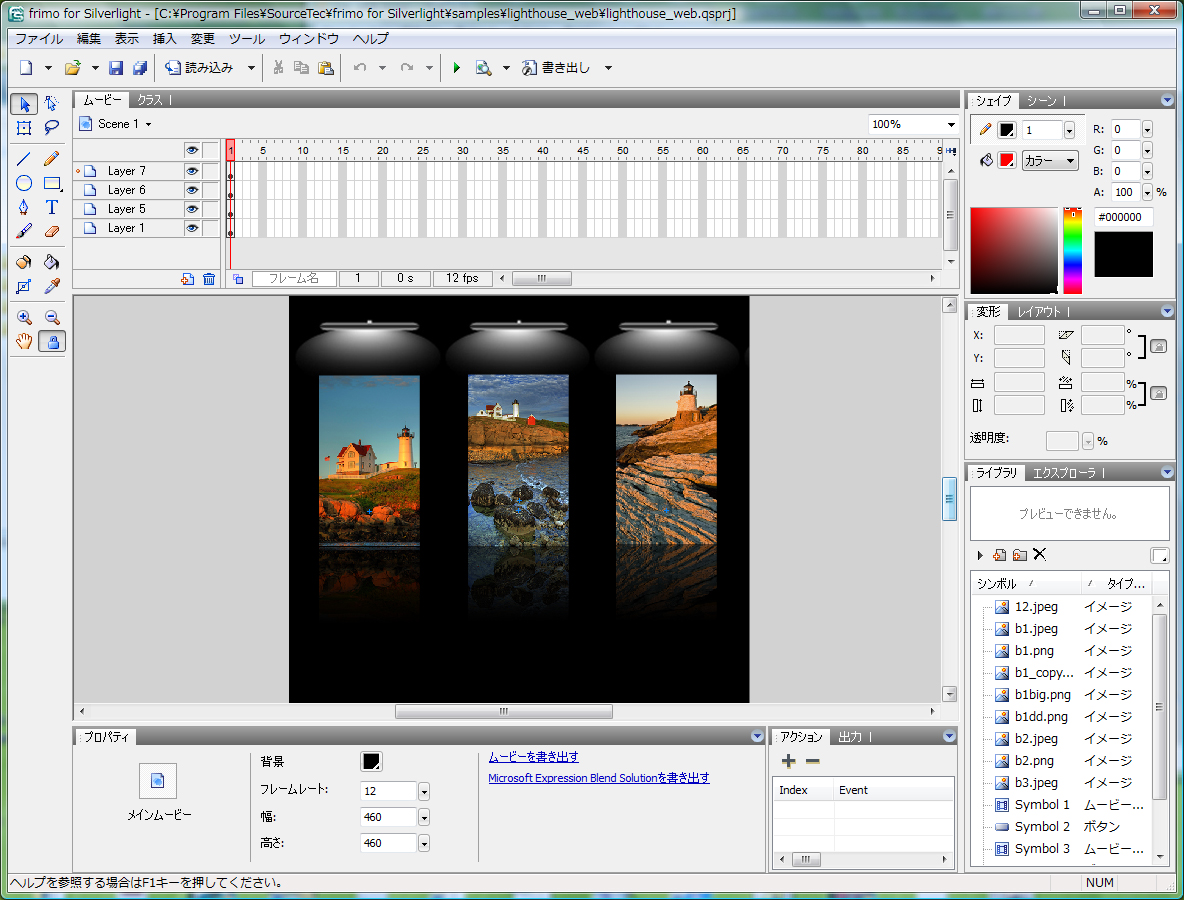Select the pencil tool
Screen dimensions: 1184x900
coord(51,159)
